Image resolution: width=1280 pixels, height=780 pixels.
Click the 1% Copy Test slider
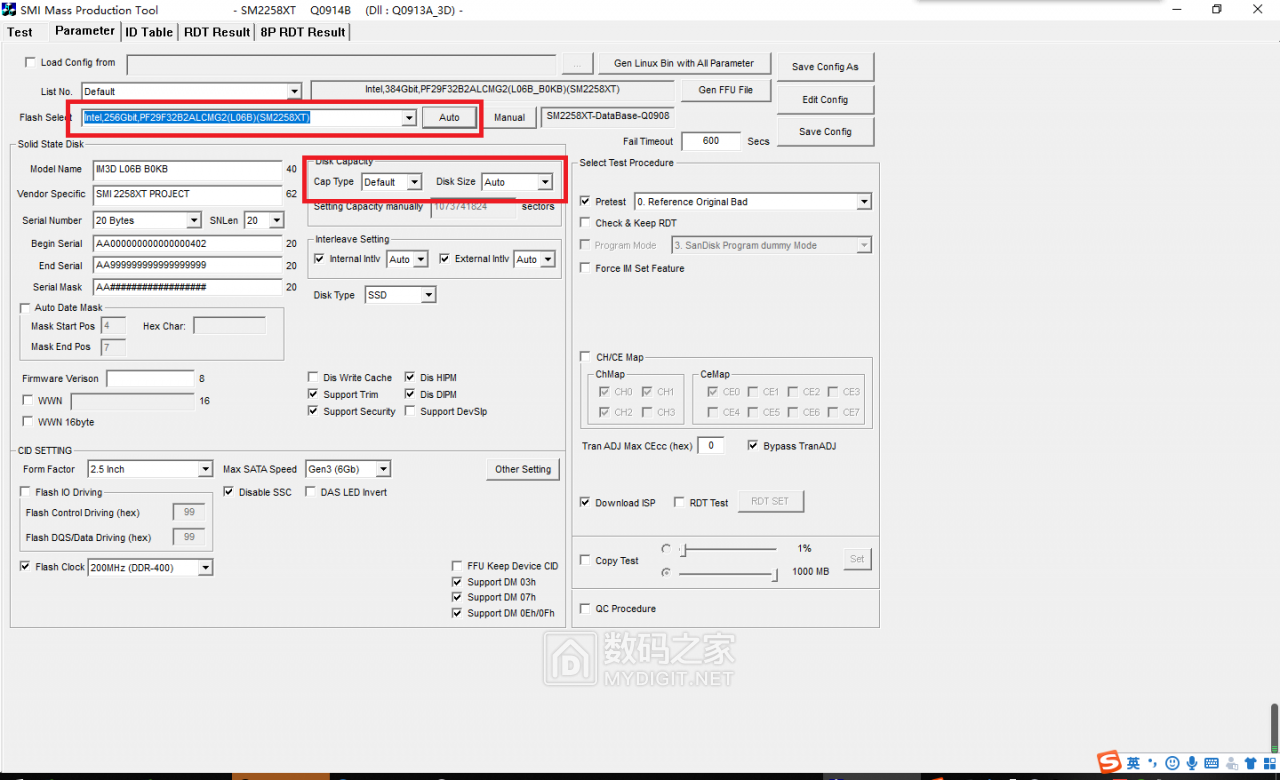(728, 549)
